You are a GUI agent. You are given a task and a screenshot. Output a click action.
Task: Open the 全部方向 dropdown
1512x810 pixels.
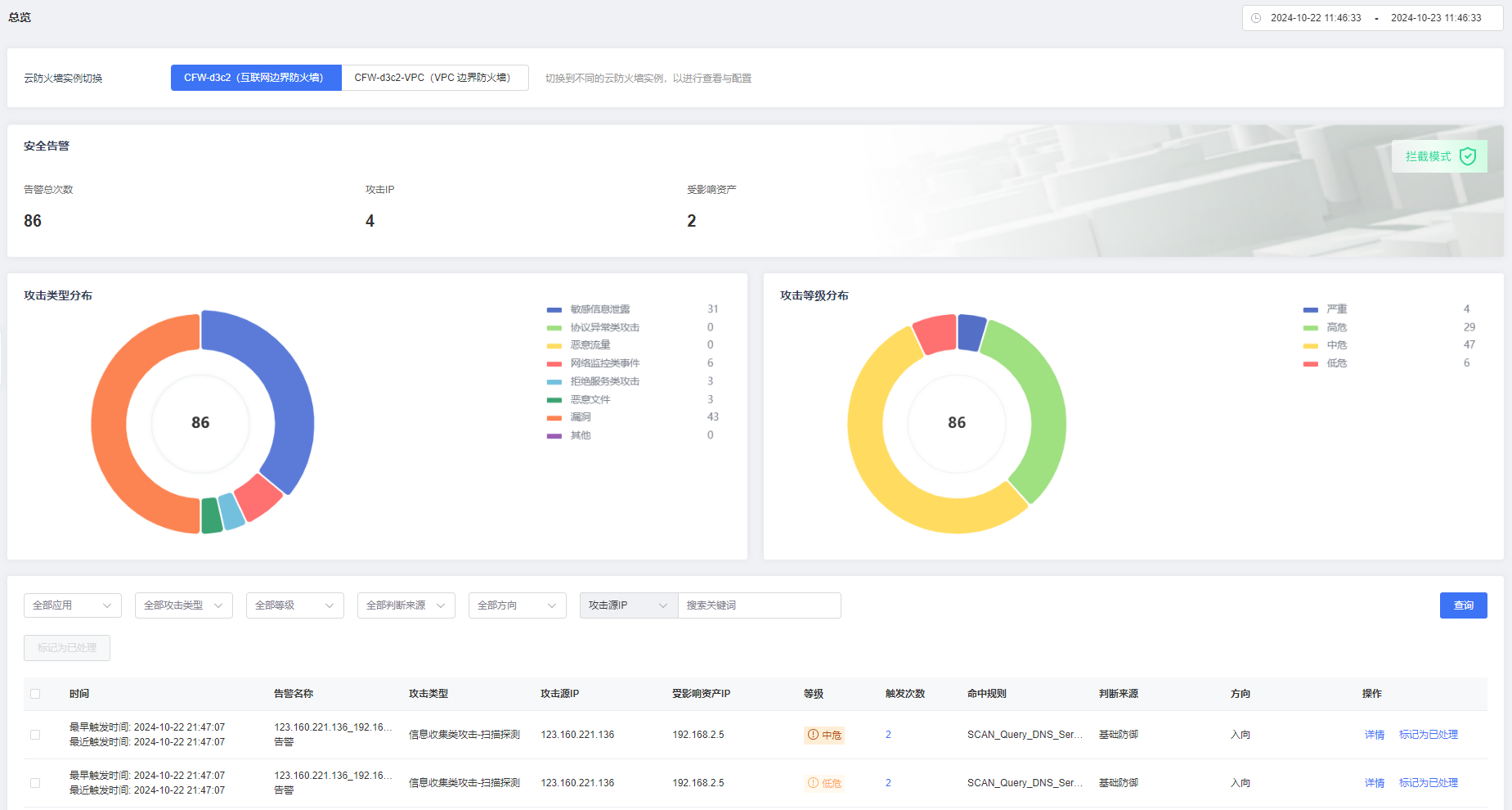point(518,605)
